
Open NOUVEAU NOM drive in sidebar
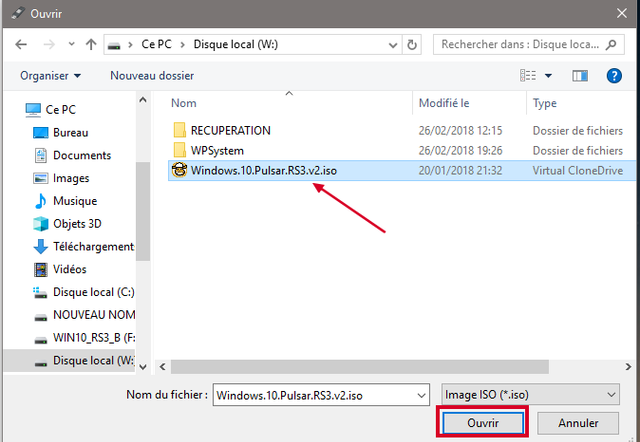[94, 315]
